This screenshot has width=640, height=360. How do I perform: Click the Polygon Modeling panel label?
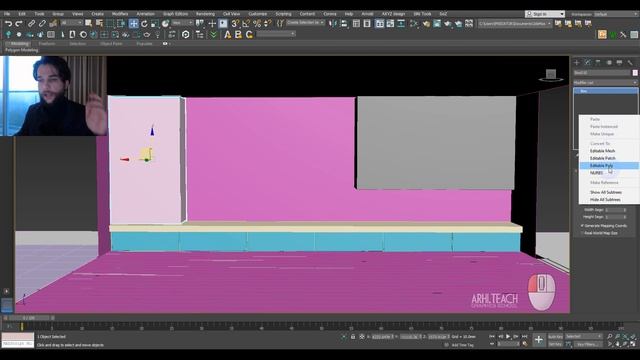[x=22, y=50]
